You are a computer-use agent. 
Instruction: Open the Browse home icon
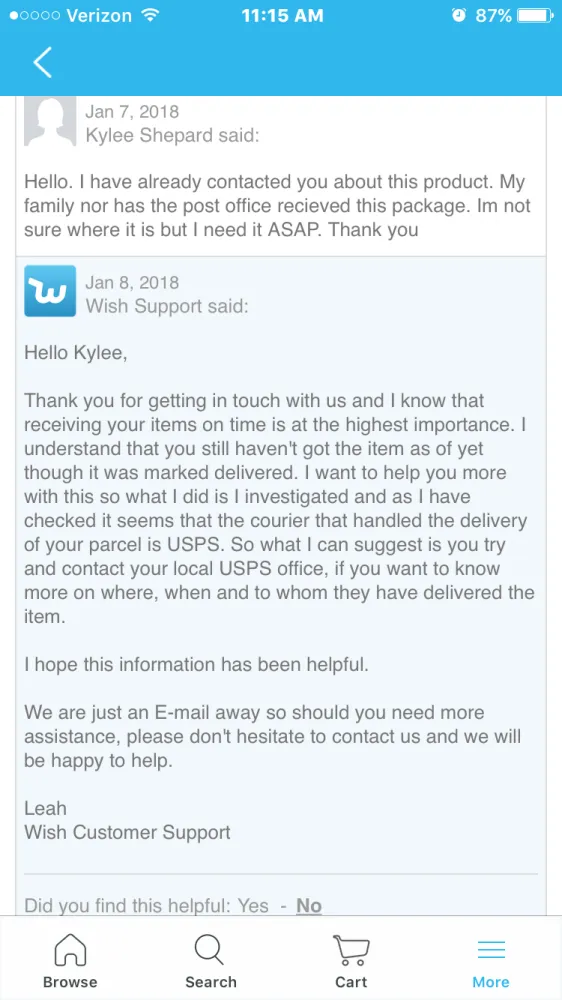[70, 950]
